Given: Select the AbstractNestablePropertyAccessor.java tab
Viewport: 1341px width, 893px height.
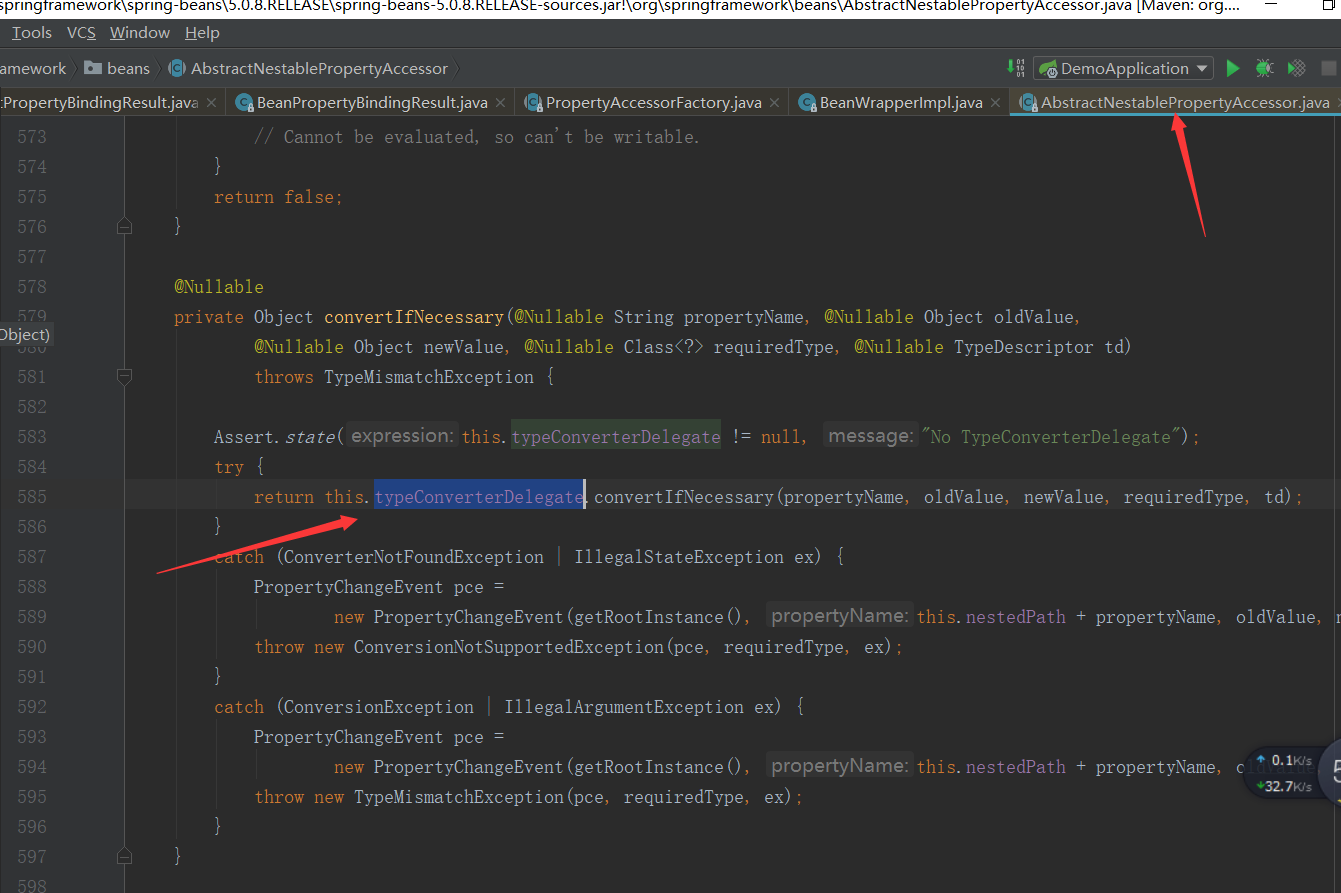Looking at the screenshot, I should (x=1177, y=102).
